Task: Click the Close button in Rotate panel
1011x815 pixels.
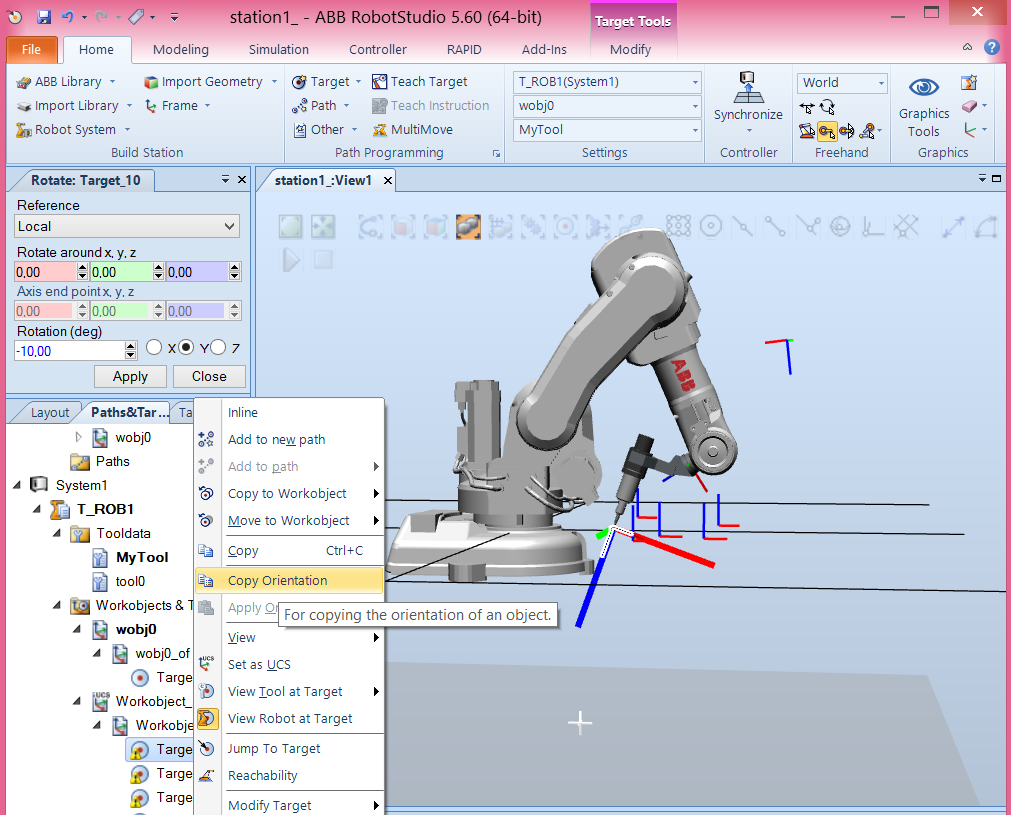Action: point(208,376)
